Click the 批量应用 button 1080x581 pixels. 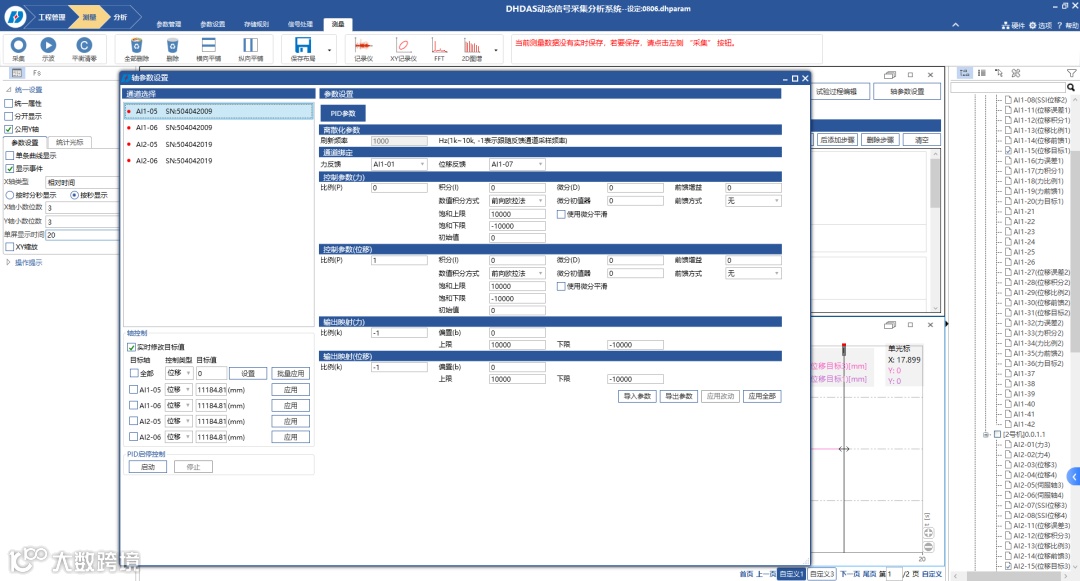(x=291, y=373)
